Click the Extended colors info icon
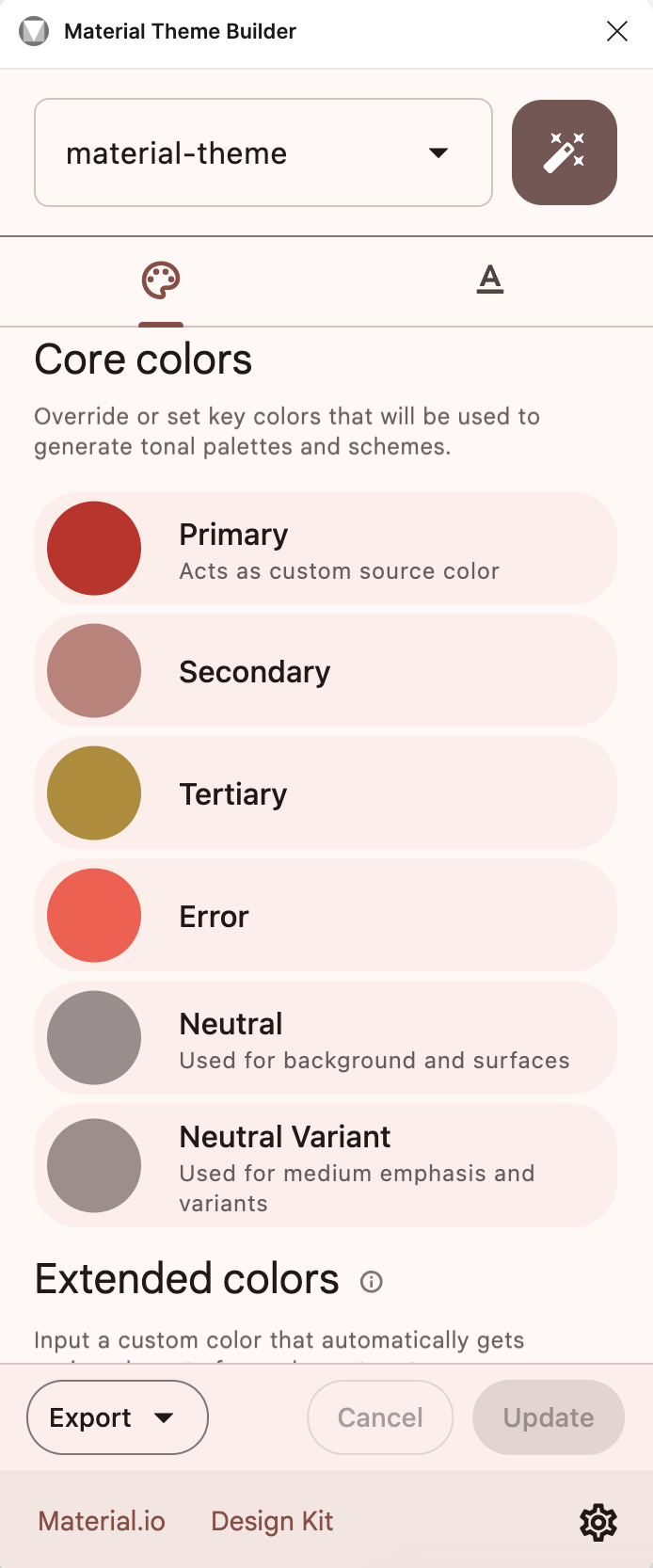Image resolution: width=653 pixels, height=1568 pixels. coord(372,1282)
